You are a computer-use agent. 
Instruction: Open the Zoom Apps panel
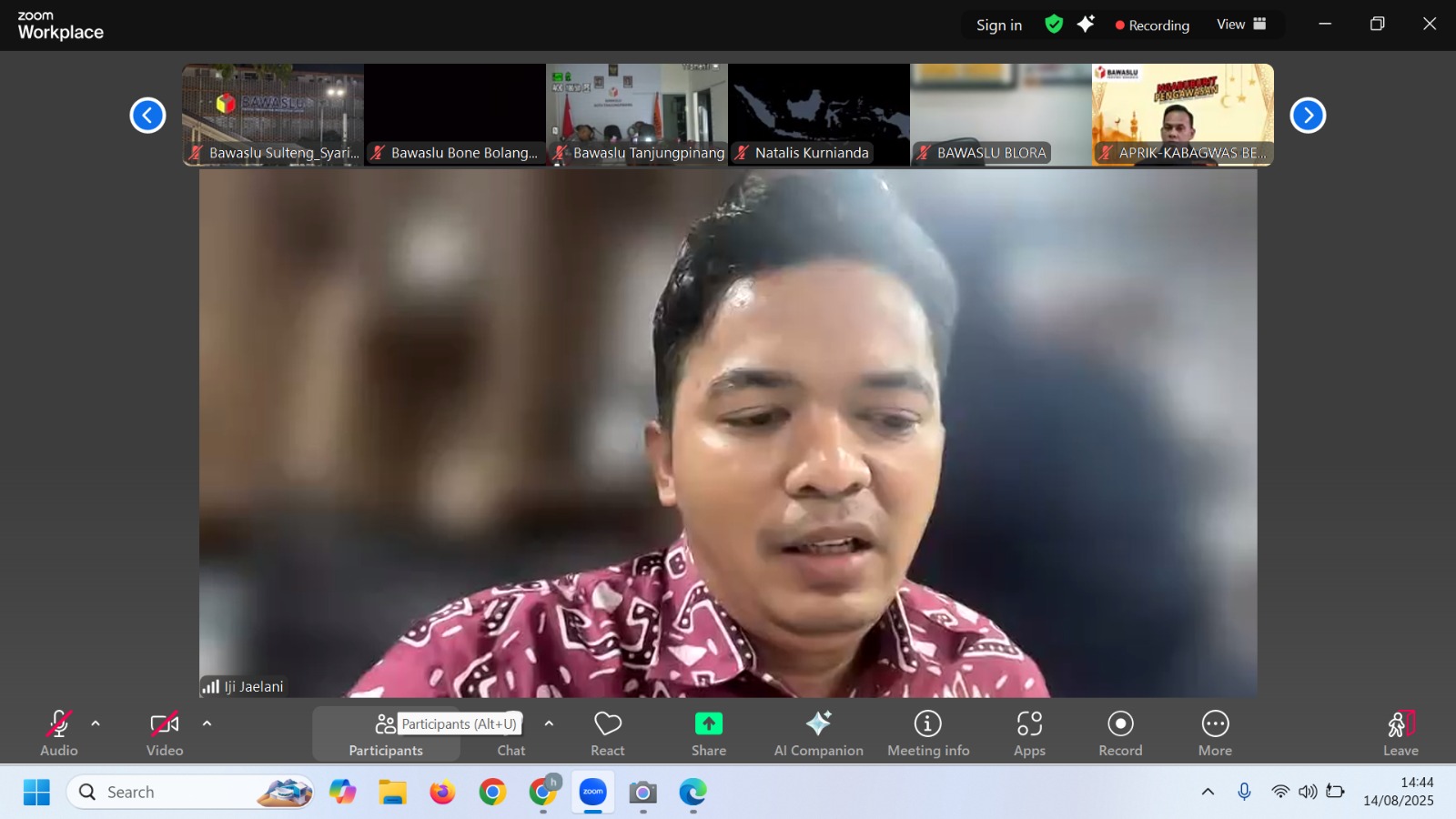click(x=1029, y=733)
